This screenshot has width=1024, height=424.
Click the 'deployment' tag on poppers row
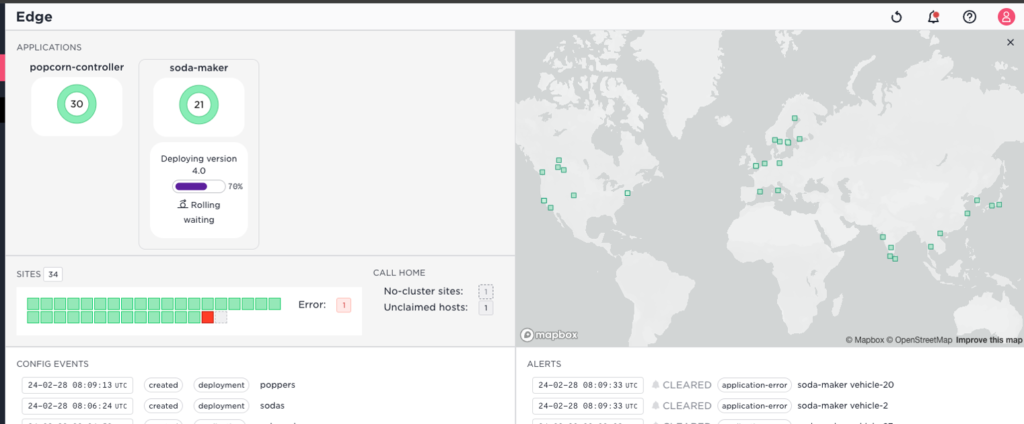pos(221,385)
